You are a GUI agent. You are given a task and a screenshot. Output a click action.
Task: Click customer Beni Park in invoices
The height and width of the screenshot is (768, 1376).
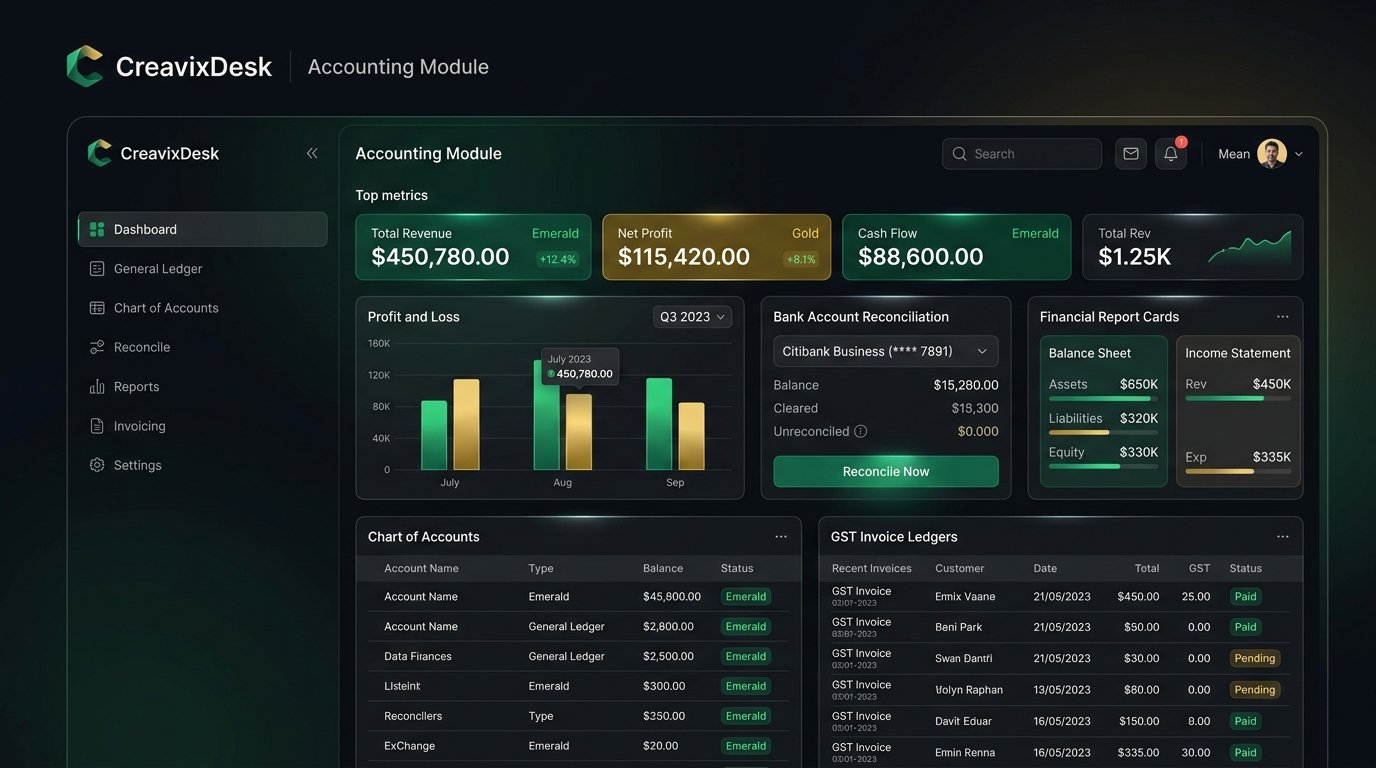tap(959, 627)
